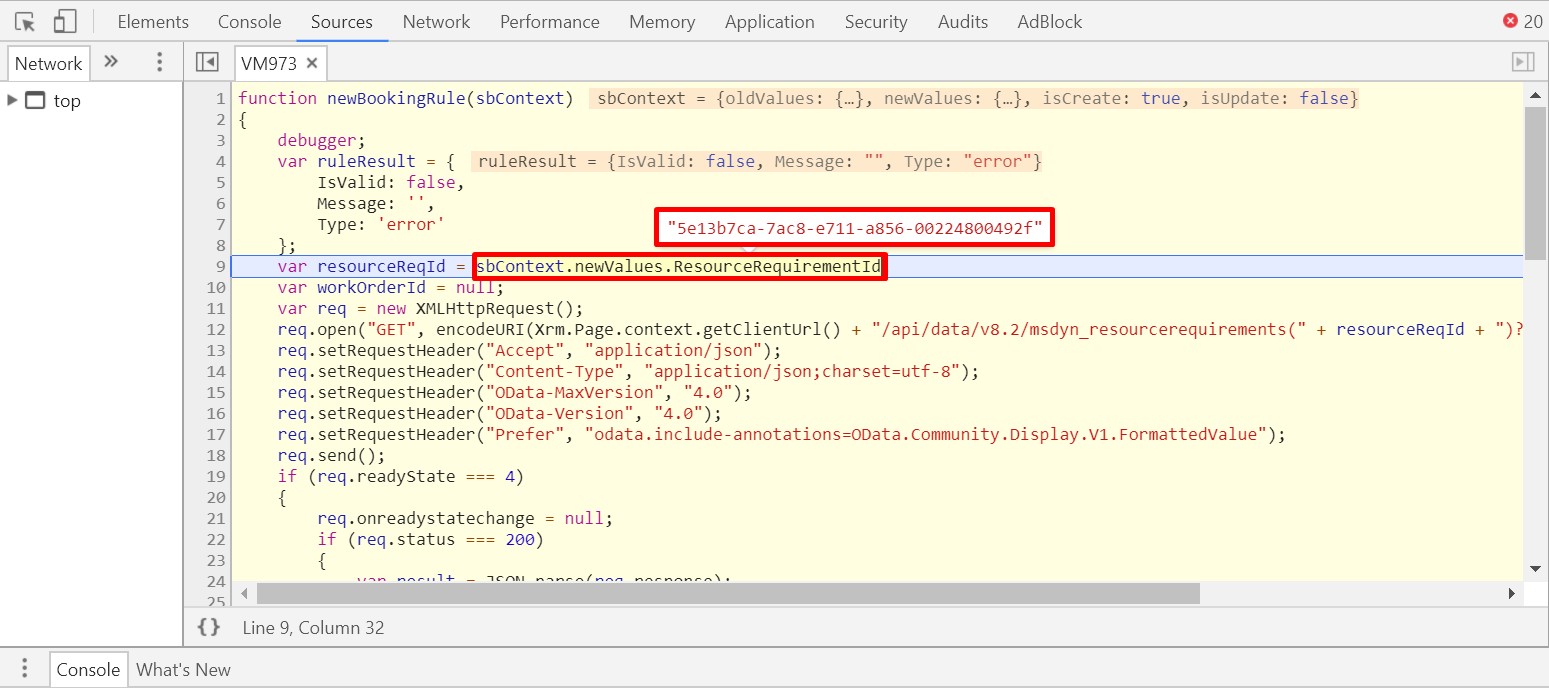Click the inline sbContext value preview

tap(973, 98)
